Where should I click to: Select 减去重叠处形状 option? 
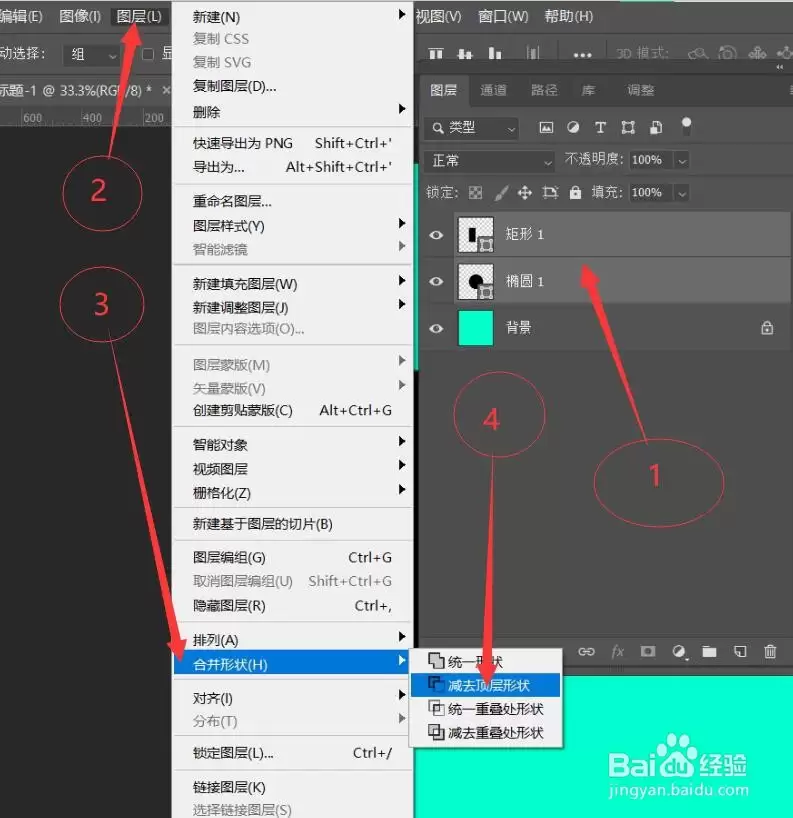coord(485,732)
